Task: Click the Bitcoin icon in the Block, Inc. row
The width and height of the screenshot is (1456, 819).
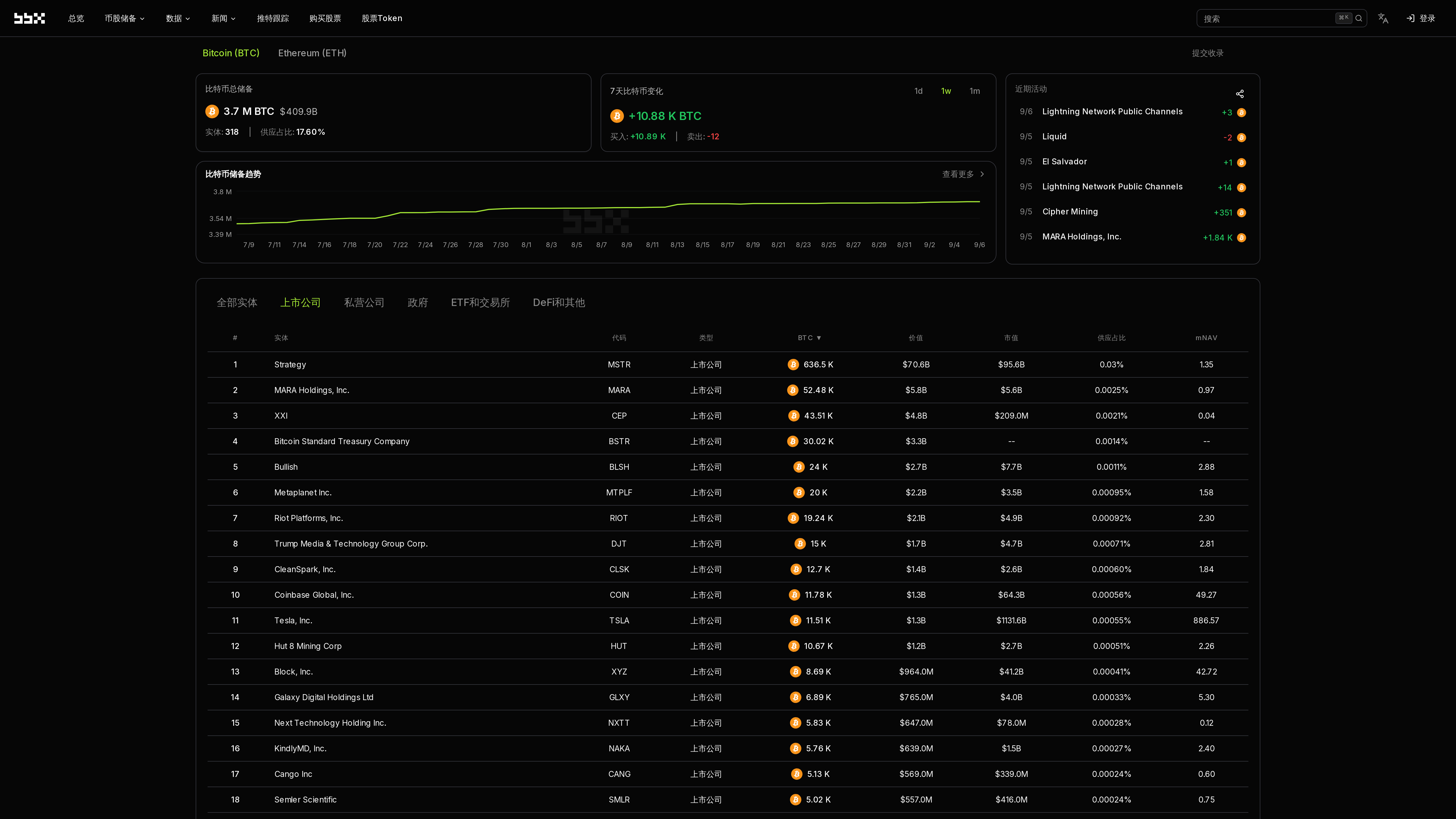Action: point(795,671)
